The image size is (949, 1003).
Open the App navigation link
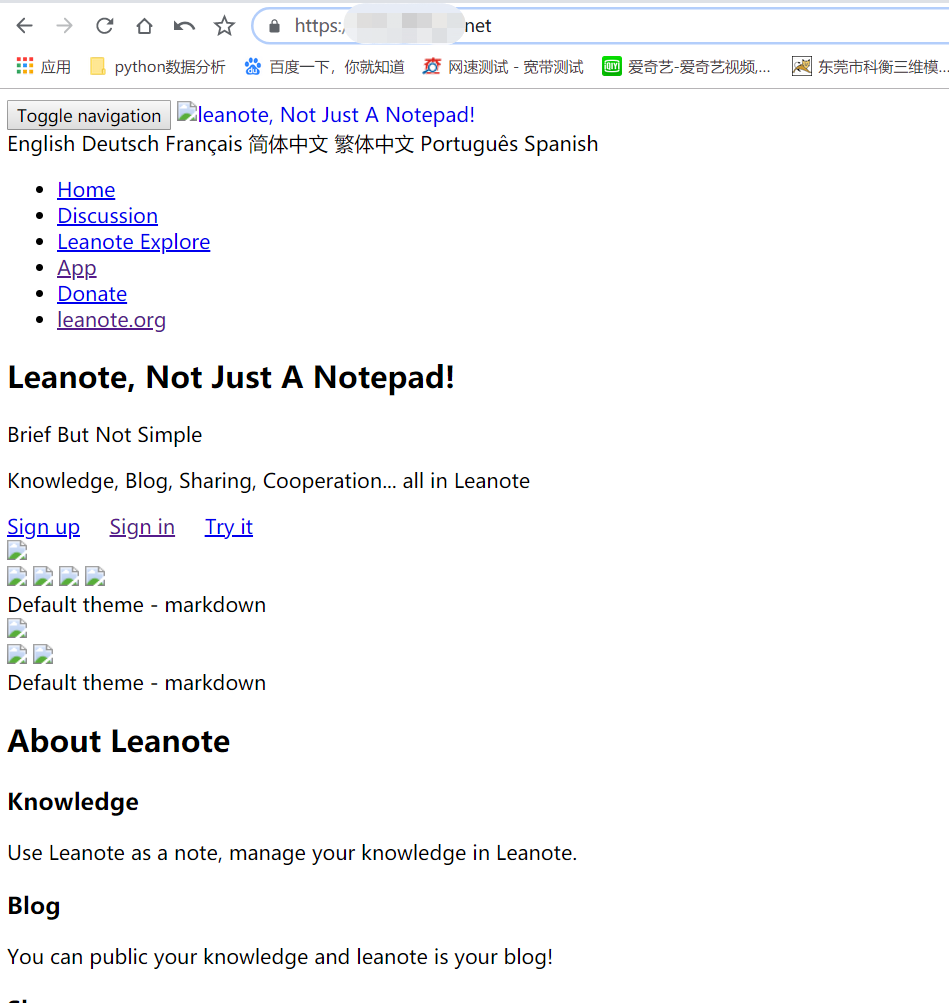[x=77, y=268]
